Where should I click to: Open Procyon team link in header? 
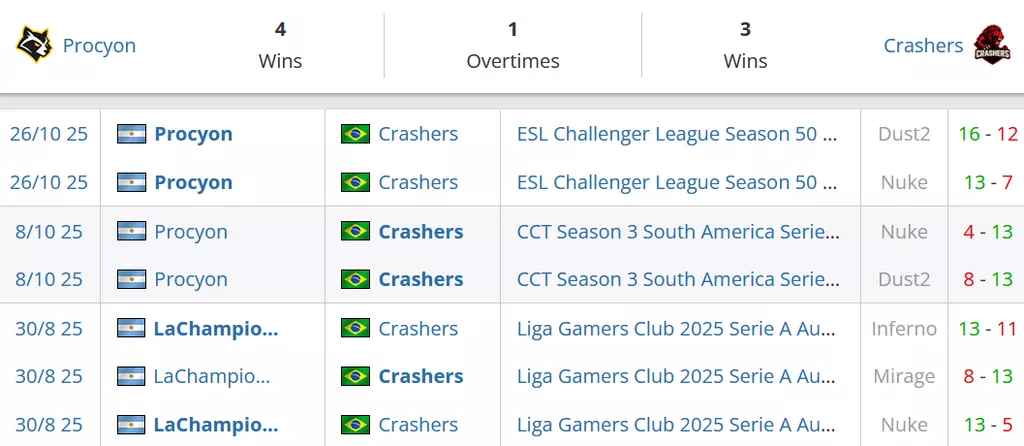[x=99, y=46]
